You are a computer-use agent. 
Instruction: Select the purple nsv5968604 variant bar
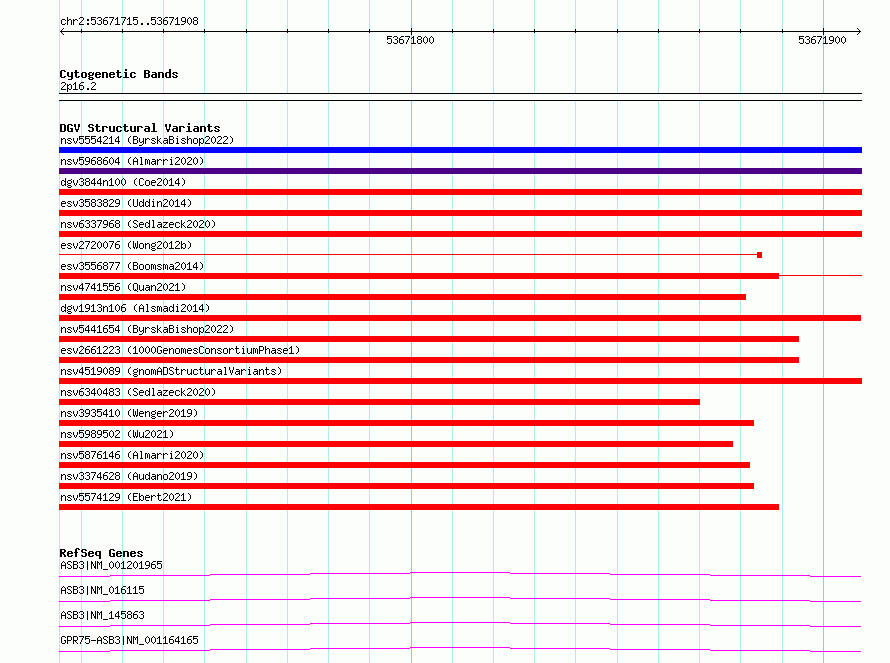point(460,171)
